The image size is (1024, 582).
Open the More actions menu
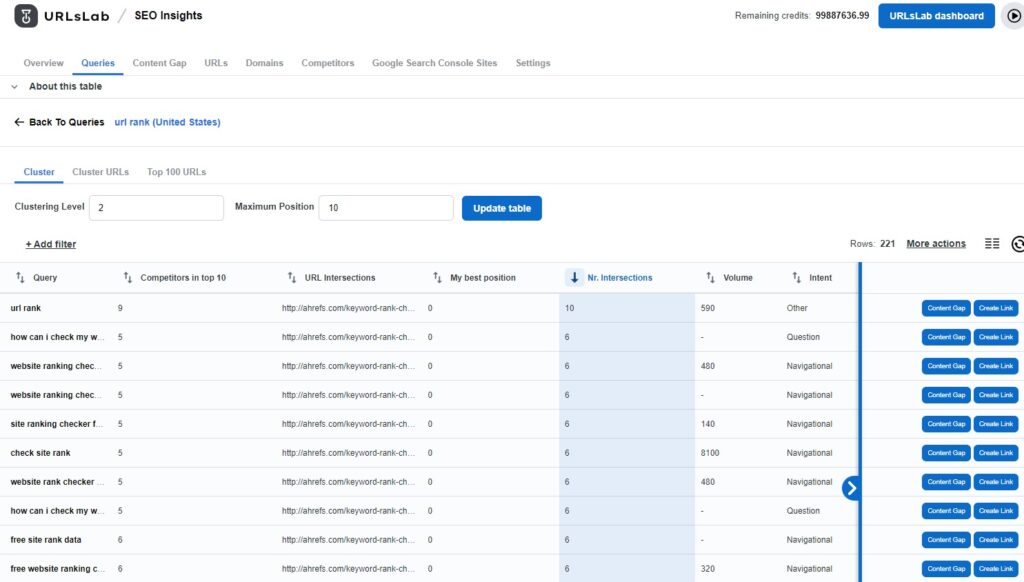point(937,243)
